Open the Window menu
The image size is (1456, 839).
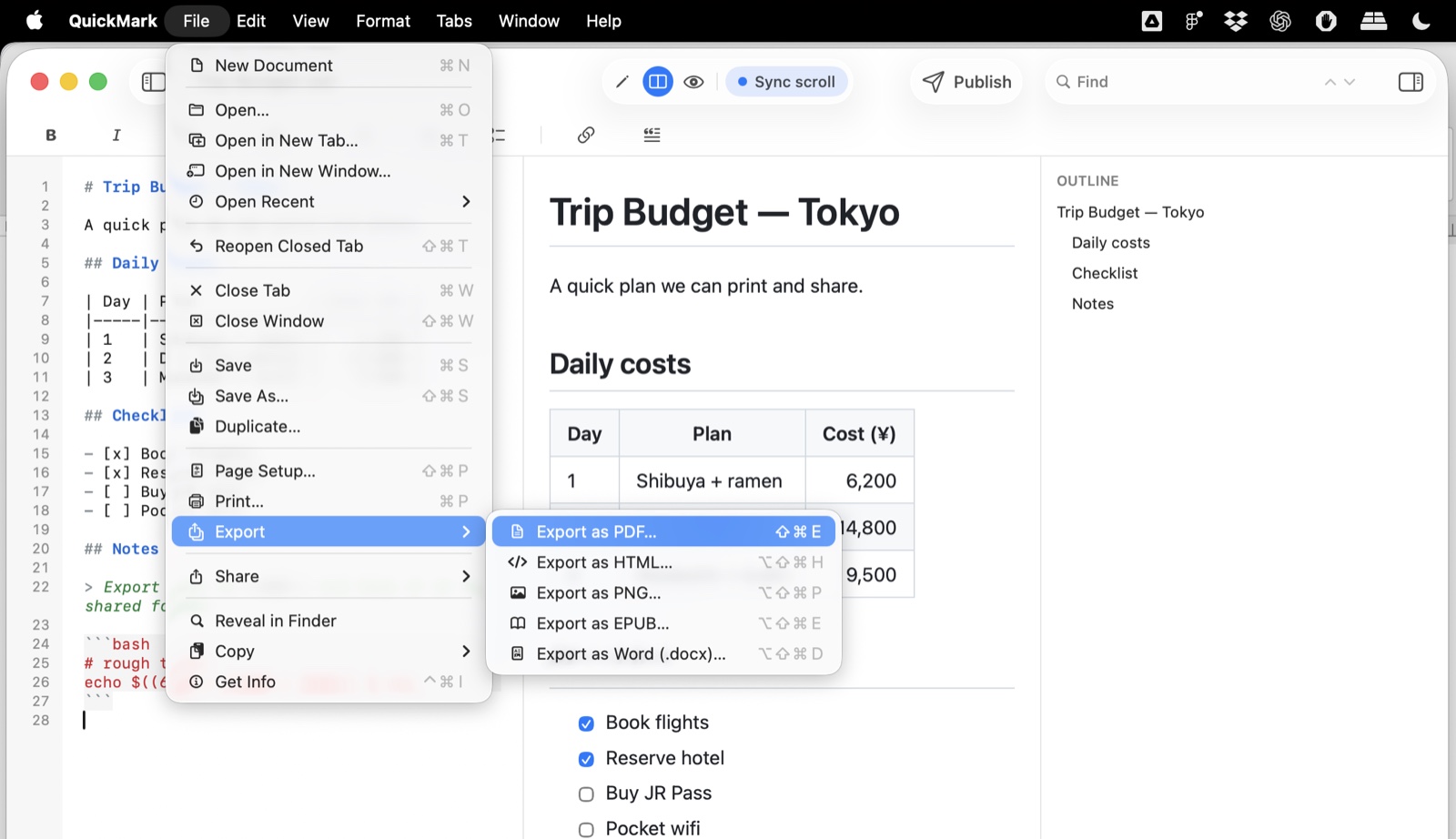coord(529,21)
